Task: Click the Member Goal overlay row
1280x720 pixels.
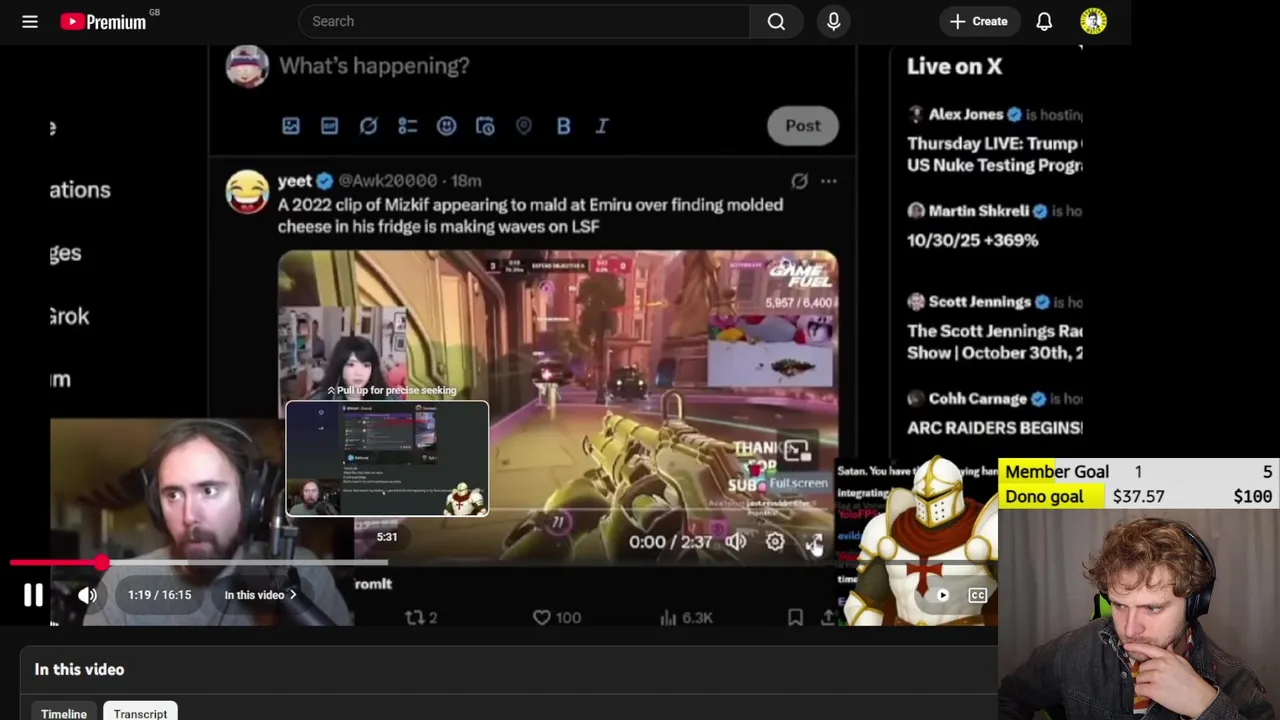Action: point(1139,472)
